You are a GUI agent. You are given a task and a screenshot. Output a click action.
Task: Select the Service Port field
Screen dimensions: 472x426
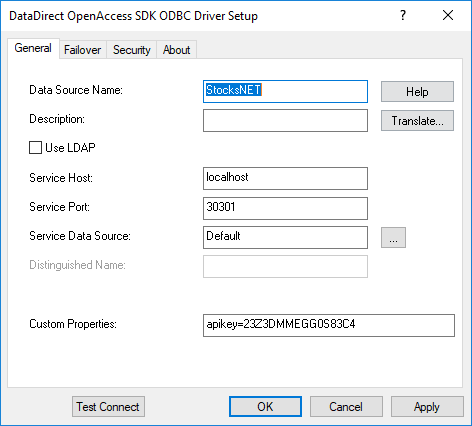tap(285, 208)
